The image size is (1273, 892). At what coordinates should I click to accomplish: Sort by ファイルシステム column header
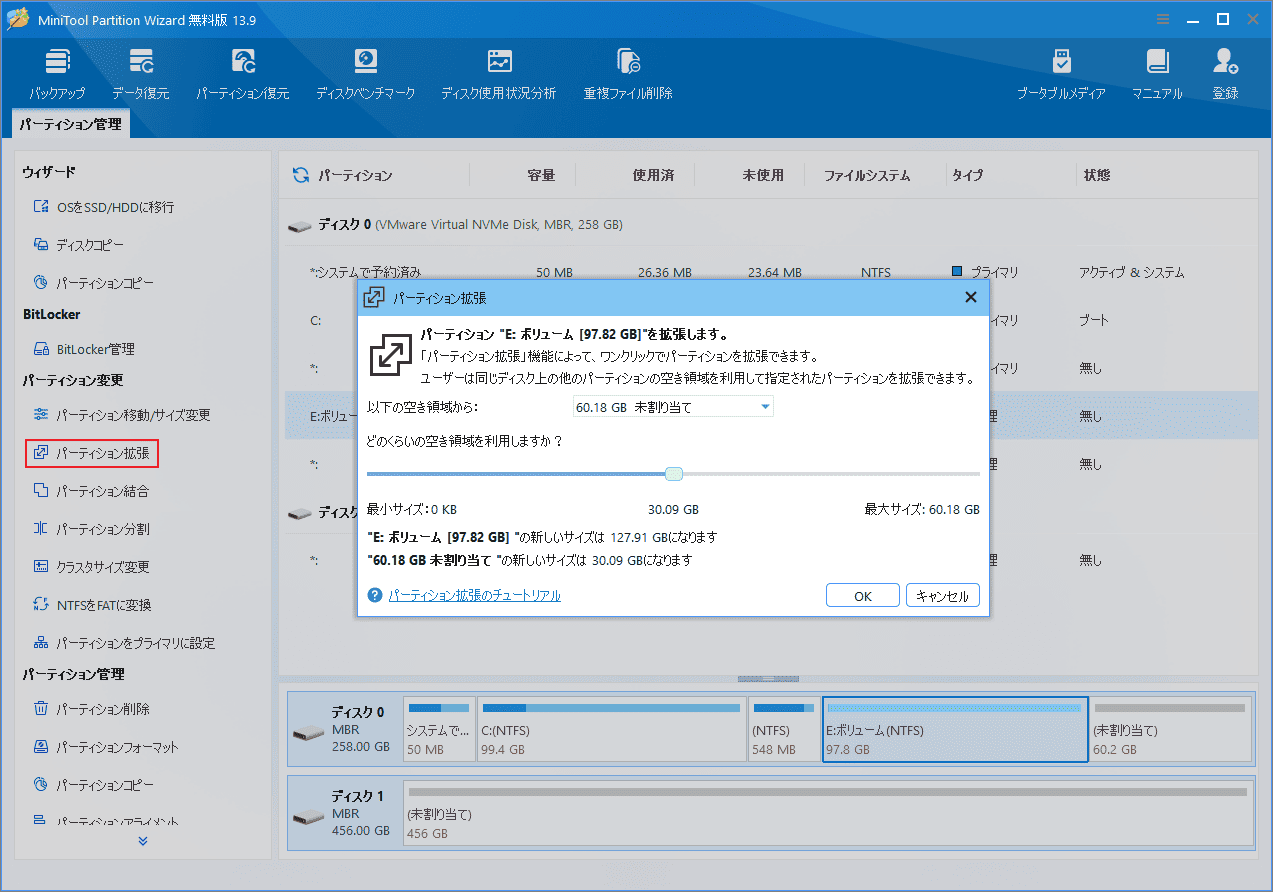(867, 175)
